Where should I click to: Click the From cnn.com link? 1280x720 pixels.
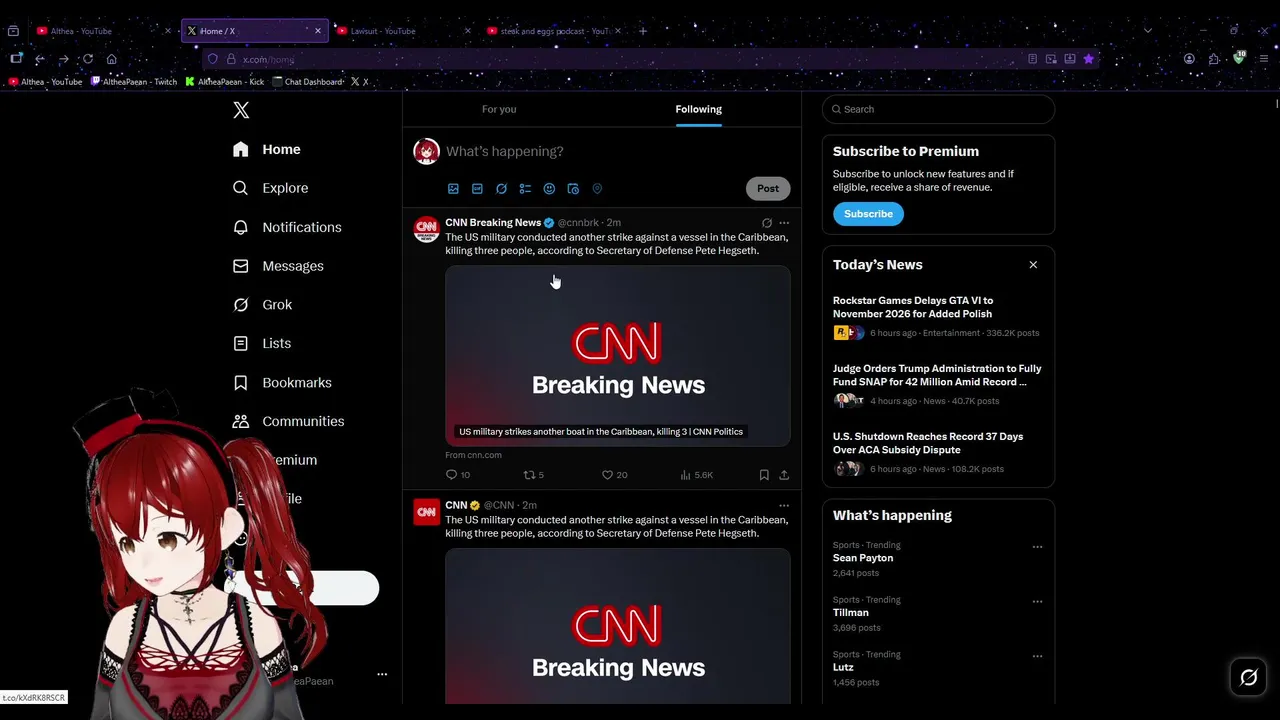coord(473,455)
